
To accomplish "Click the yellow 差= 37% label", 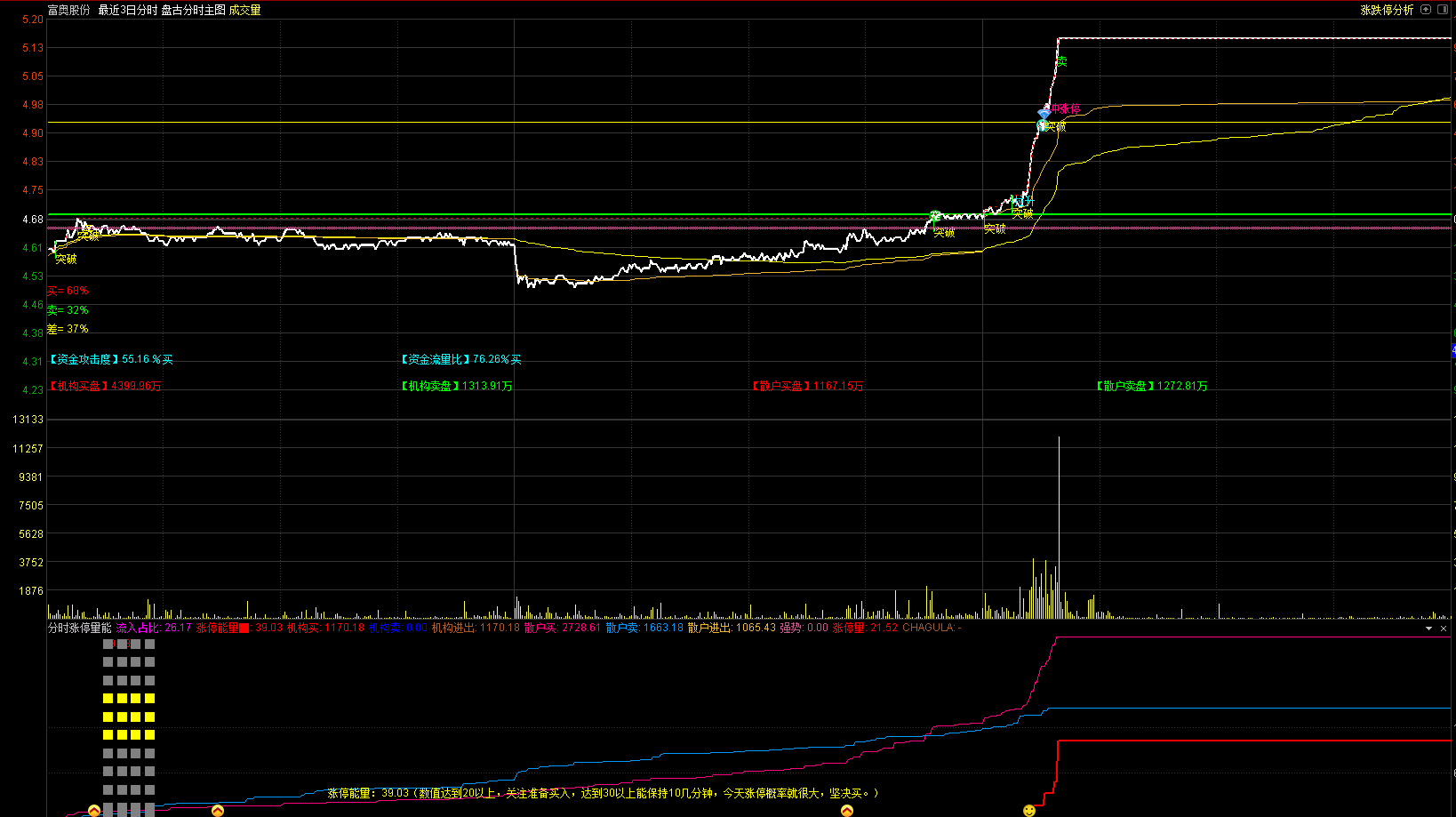I will click(68, 329).
